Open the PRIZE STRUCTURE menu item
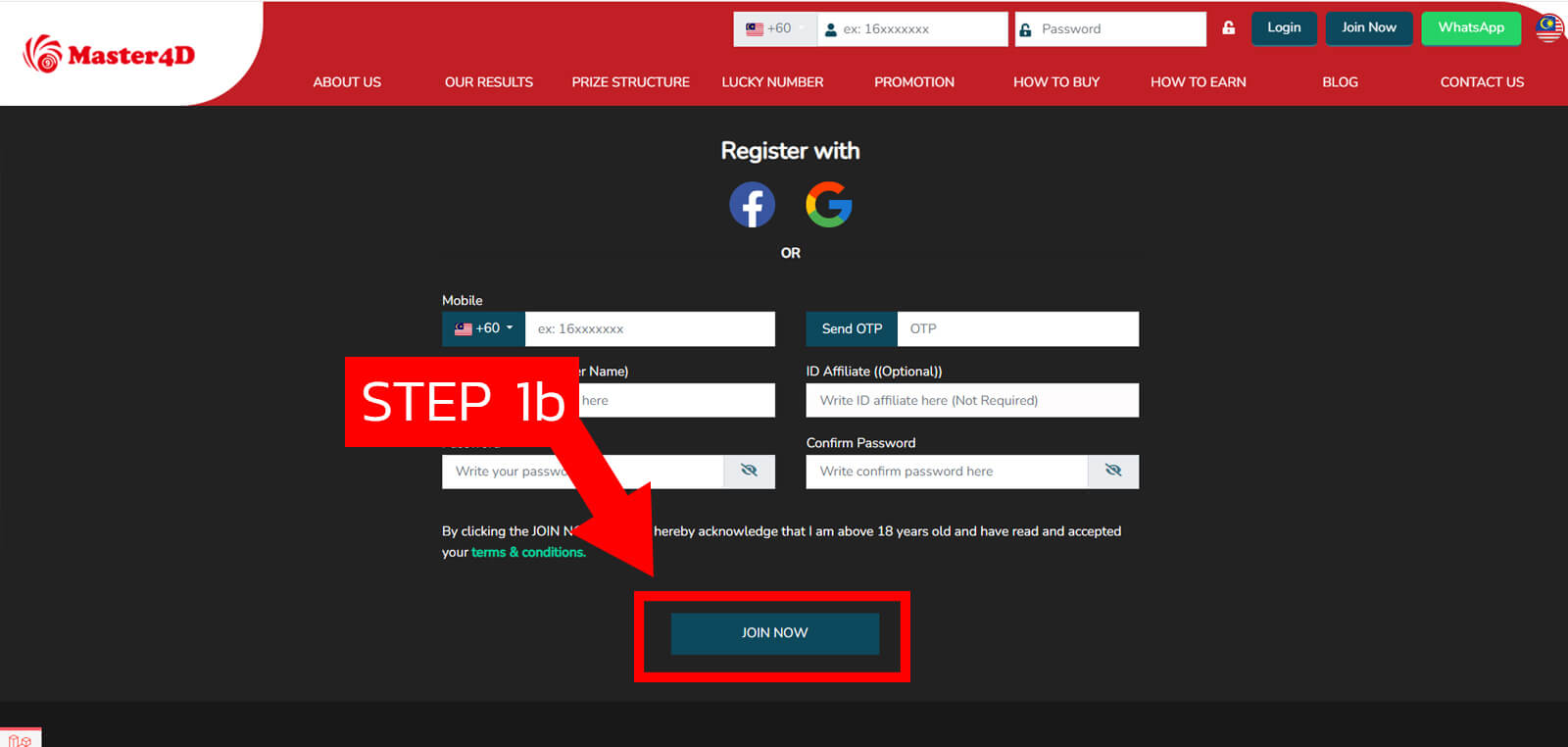The height and width of the screenshot is (747, 1568). point(630,82)
